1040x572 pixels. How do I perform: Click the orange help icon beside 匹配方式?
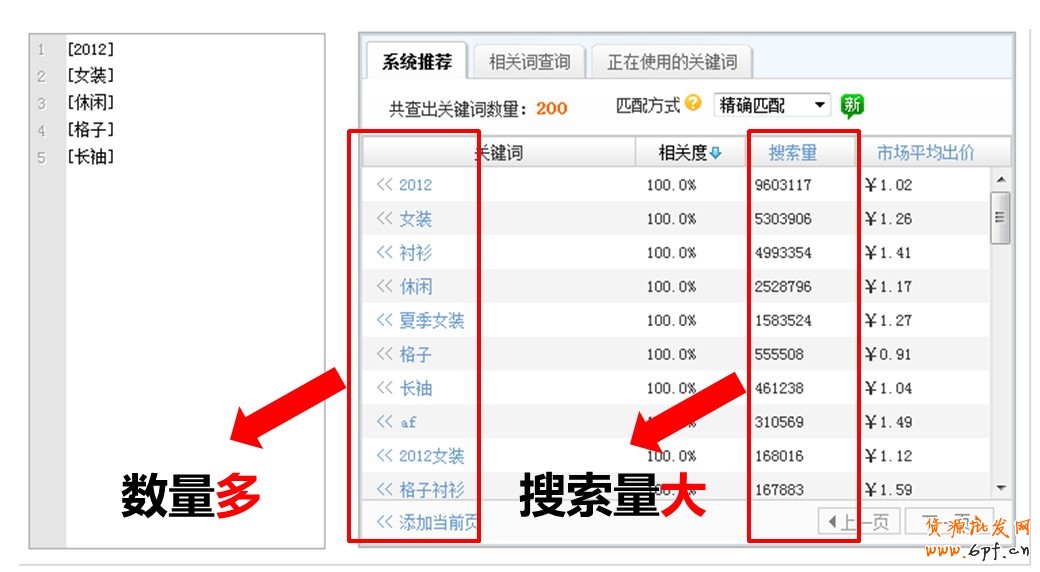(693, 104)
